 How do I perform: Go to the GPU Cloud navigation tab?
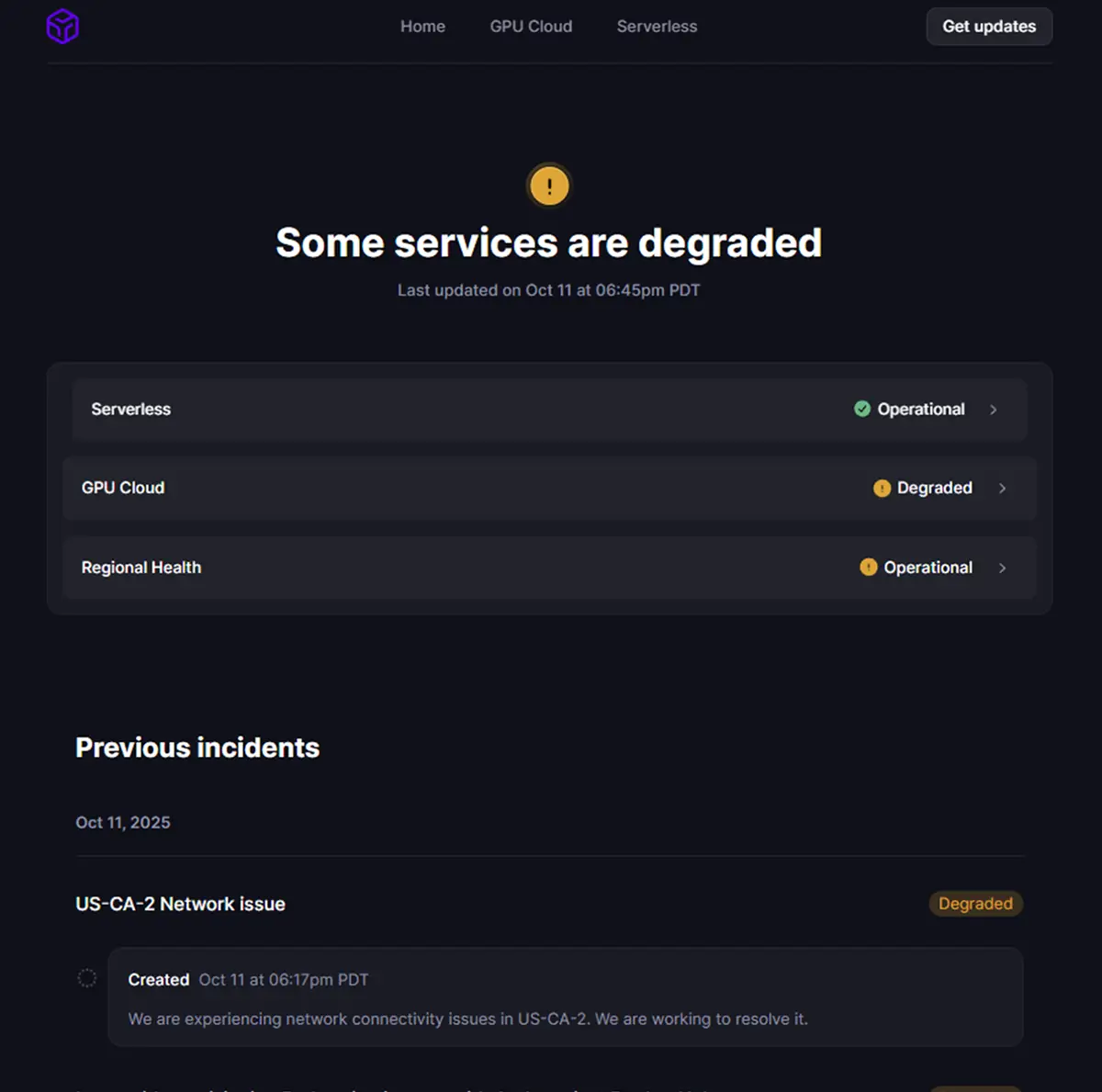531,27
